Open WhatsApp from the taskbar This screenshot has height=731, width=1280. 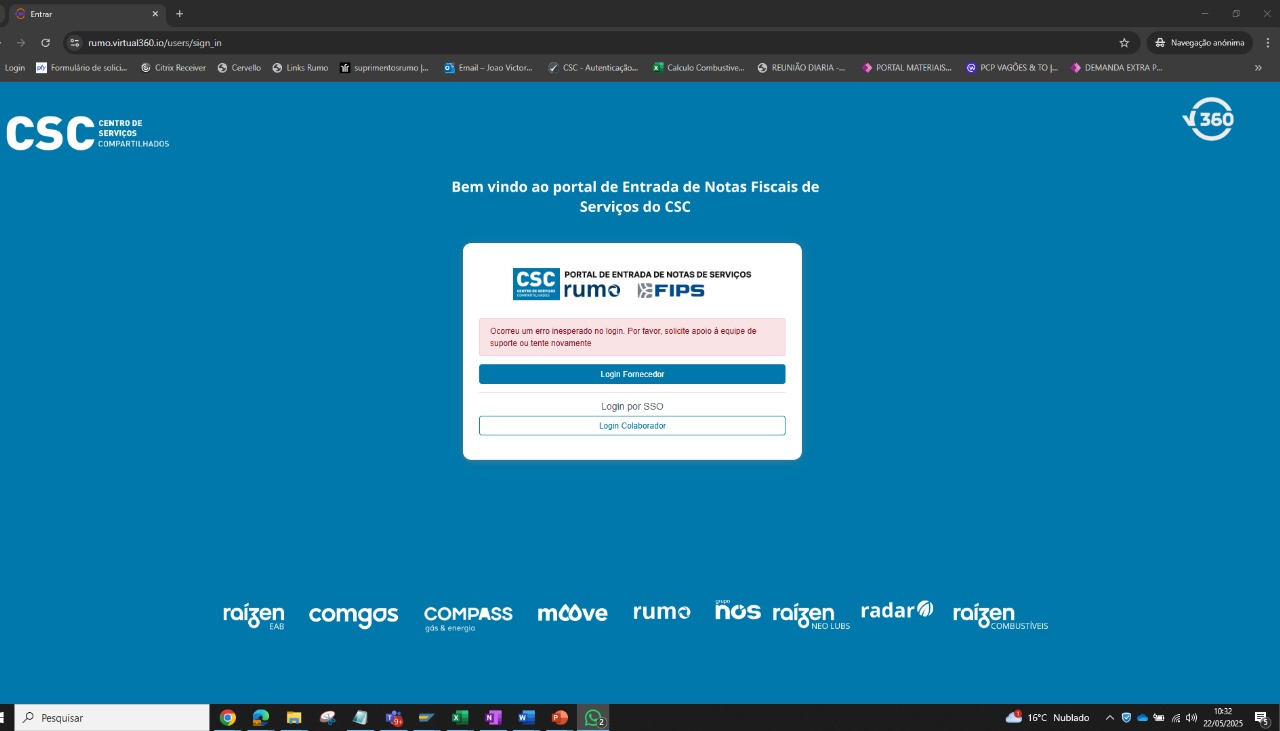593,718
